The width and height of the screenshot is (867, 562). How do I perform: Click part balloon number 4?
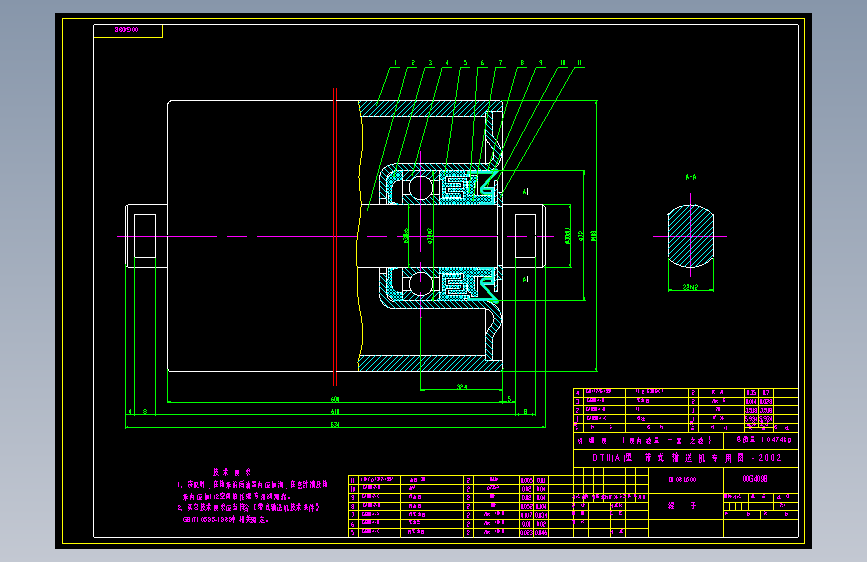(447, 63)
